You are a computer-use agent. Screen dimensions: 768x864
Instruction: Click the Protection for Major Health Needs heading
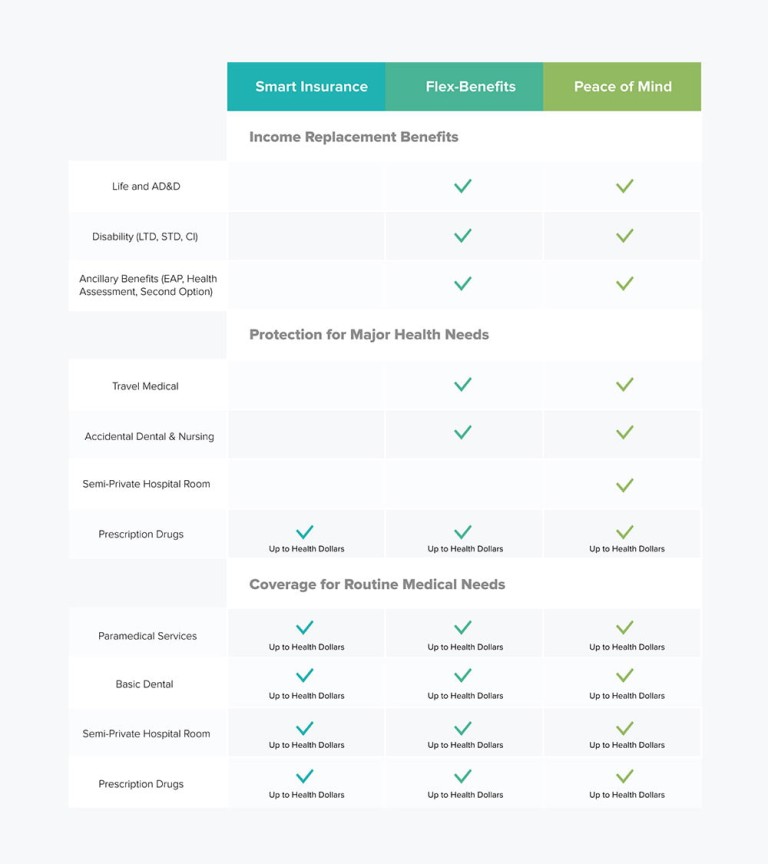pos(369,335)
